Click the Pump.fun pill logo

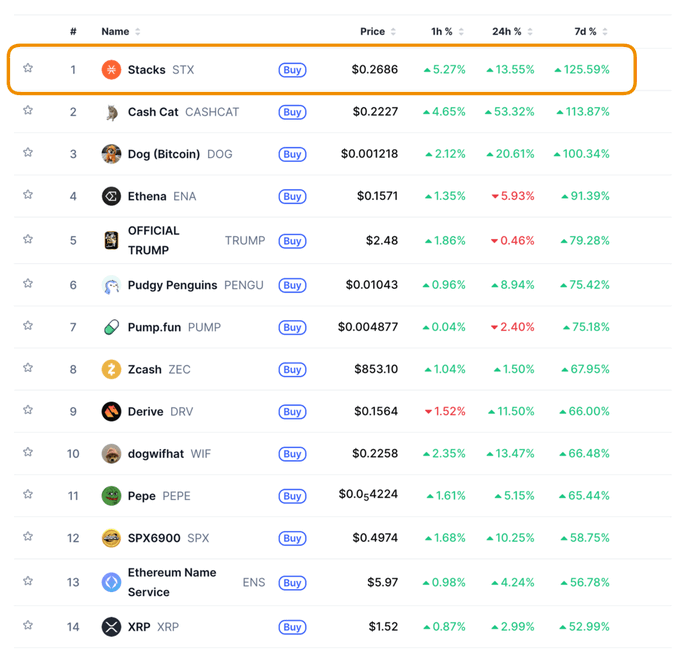click(111, 327)
